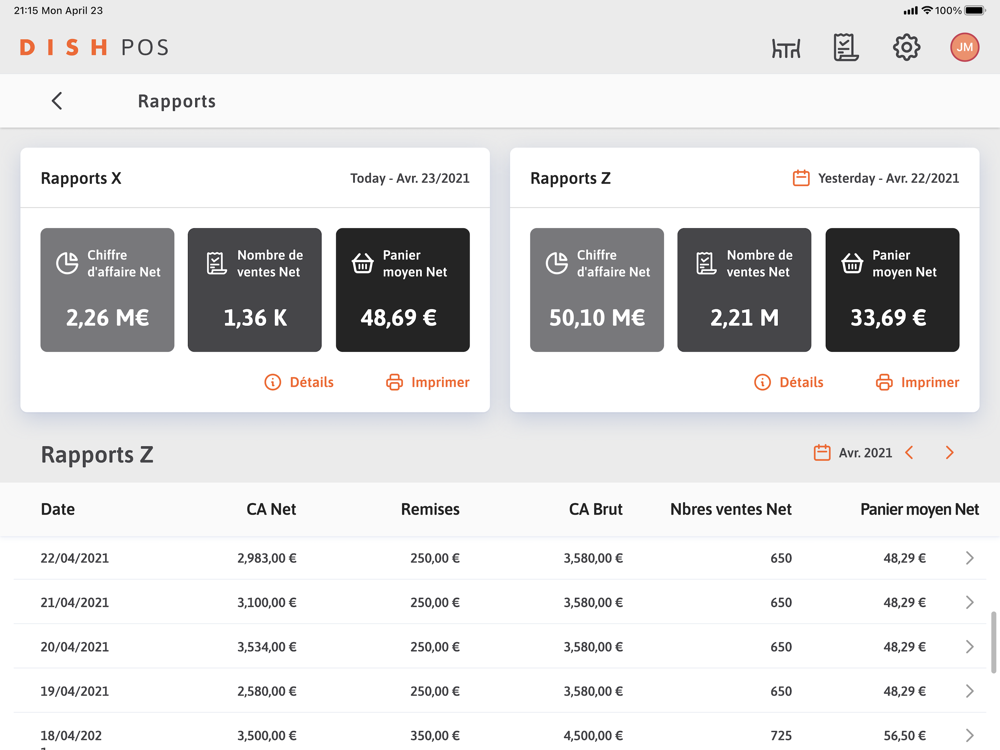Expand the 19/04/2021 report row chevron
Screen dimensions: 1000x750
click(969, 691)
